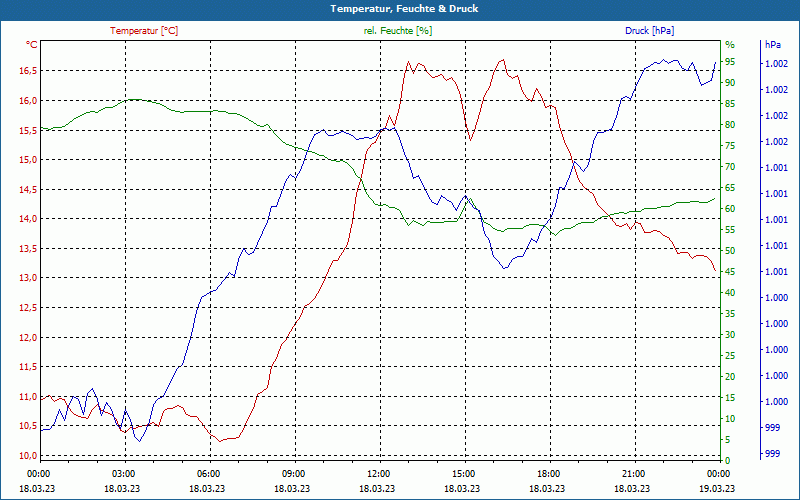Click the '21:00' time axis label

click(633, 473)
